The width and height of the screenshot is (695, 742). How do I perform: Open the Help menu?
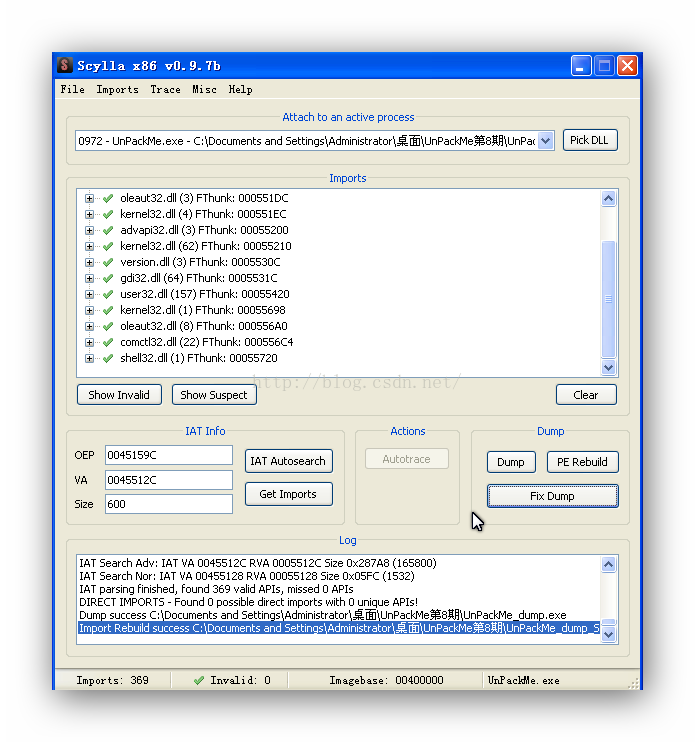240,89
